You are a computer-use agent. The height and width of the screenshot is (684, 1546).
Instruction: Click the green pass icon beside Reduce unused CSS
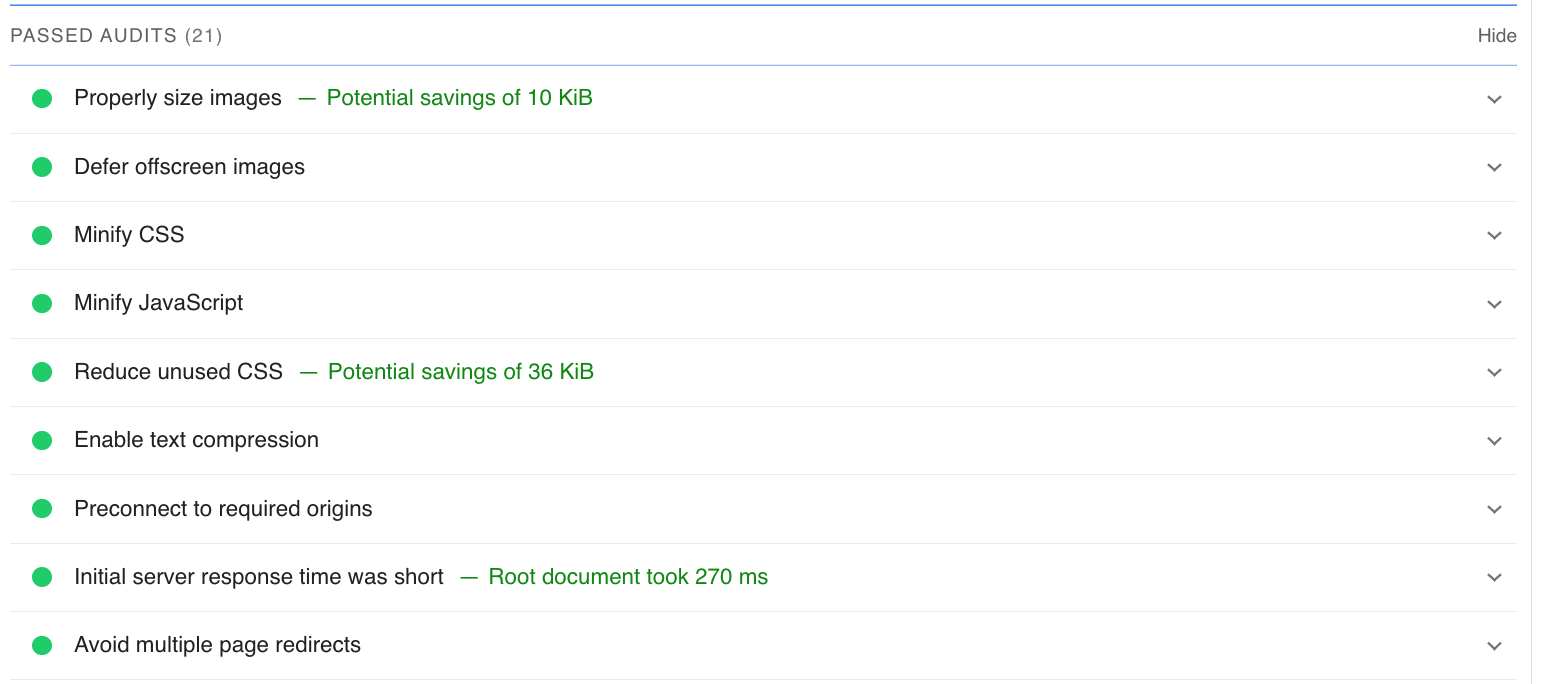(42, 371)
